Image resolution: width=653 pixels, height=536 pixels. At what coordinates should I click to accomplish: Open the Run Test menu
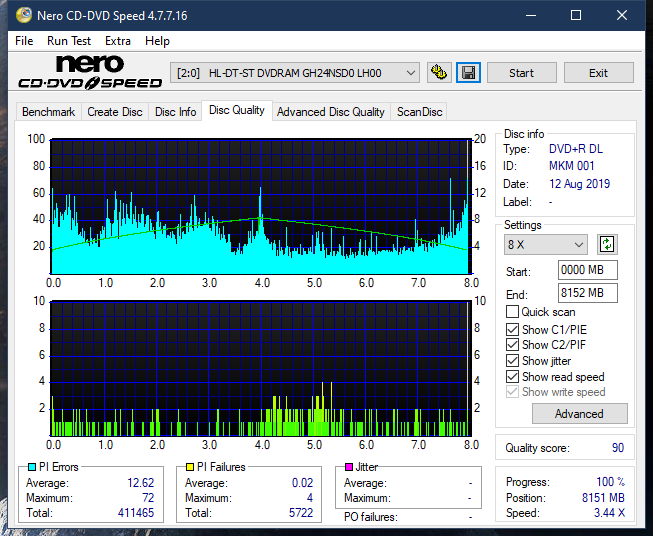click(69, 41)
